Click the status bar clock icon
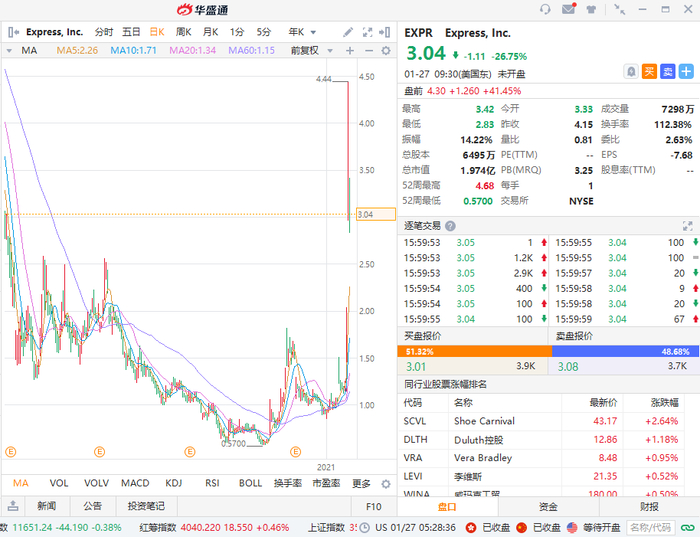 [365, 528]
